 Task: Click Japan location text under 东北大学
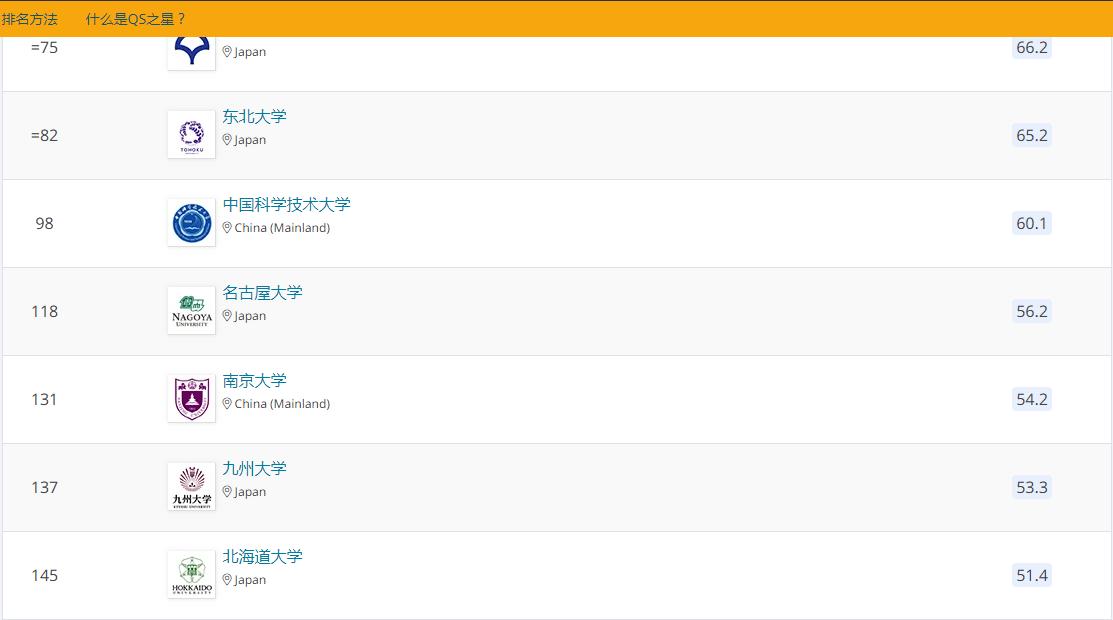pos(250,140)
